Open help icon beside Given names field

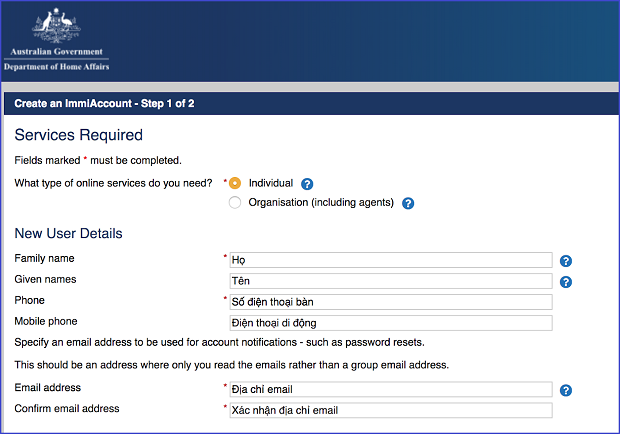(x=566, y=282)
